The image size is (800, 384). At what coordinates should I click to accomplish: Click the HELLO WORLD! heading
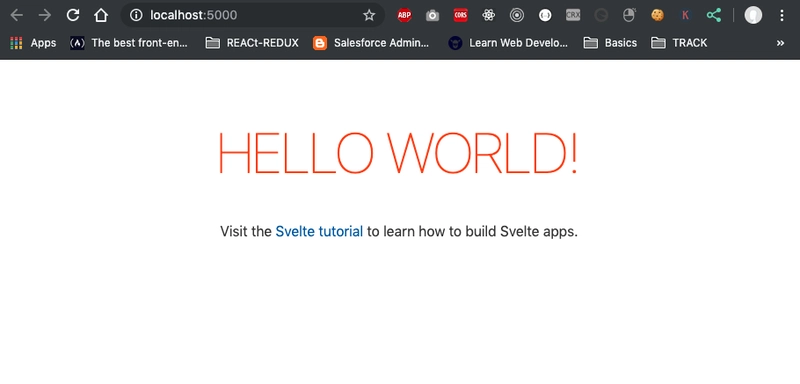pyautogui.click(x=398, y=153)
